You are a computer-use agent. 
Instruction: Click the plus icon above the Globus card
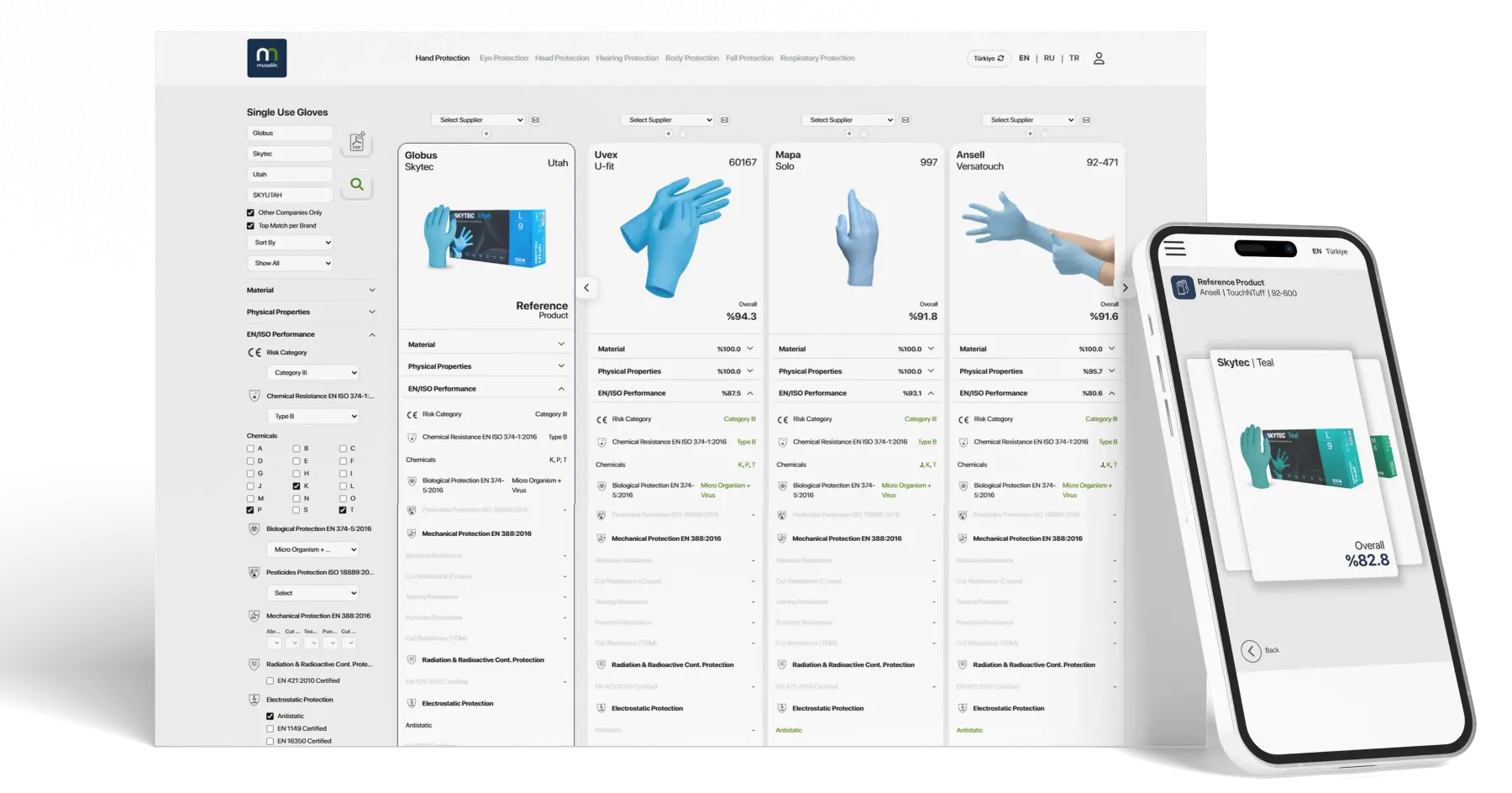click(x=486, y=134)
